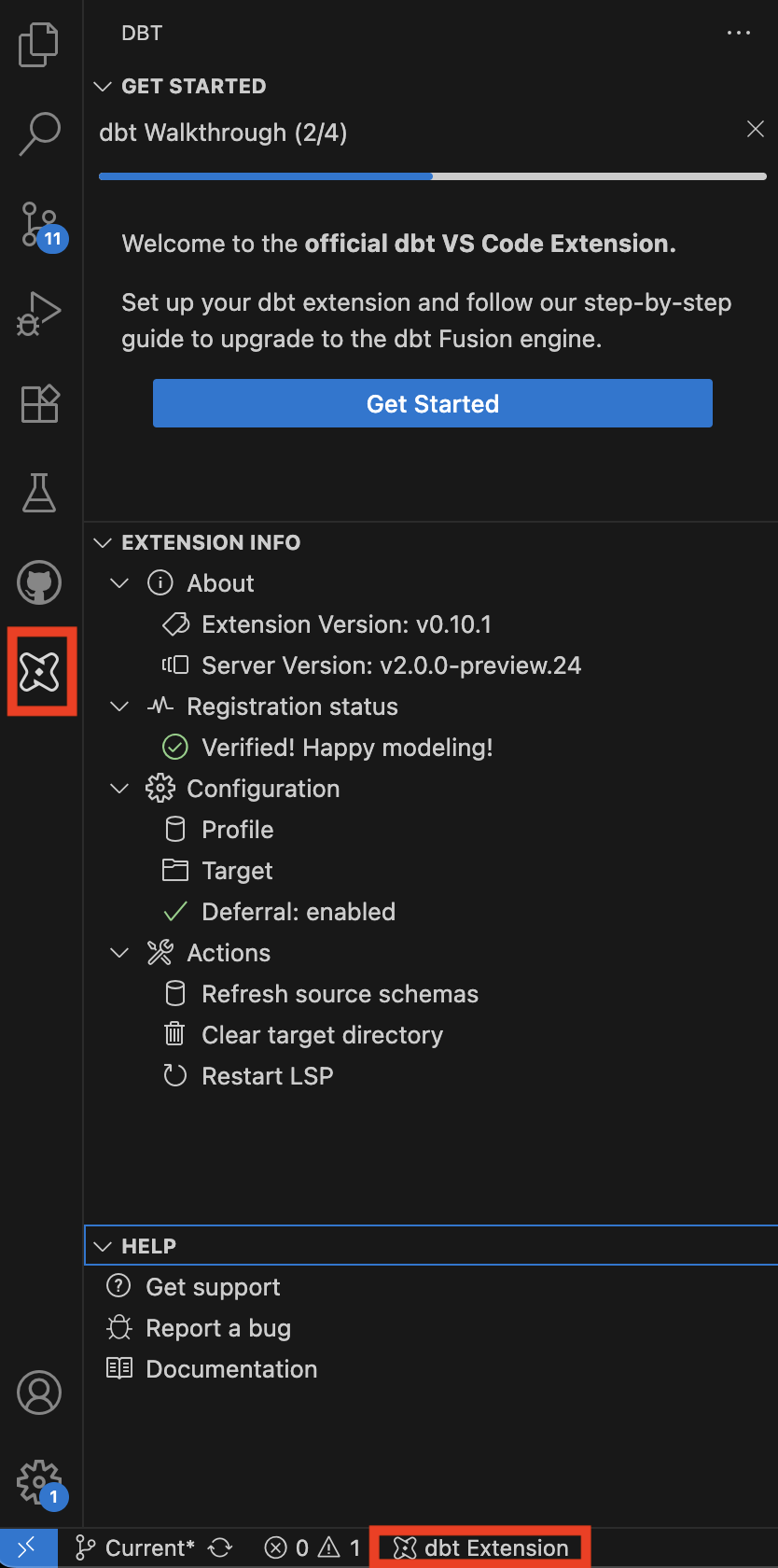Open the Search view icon

click(39, 133)
